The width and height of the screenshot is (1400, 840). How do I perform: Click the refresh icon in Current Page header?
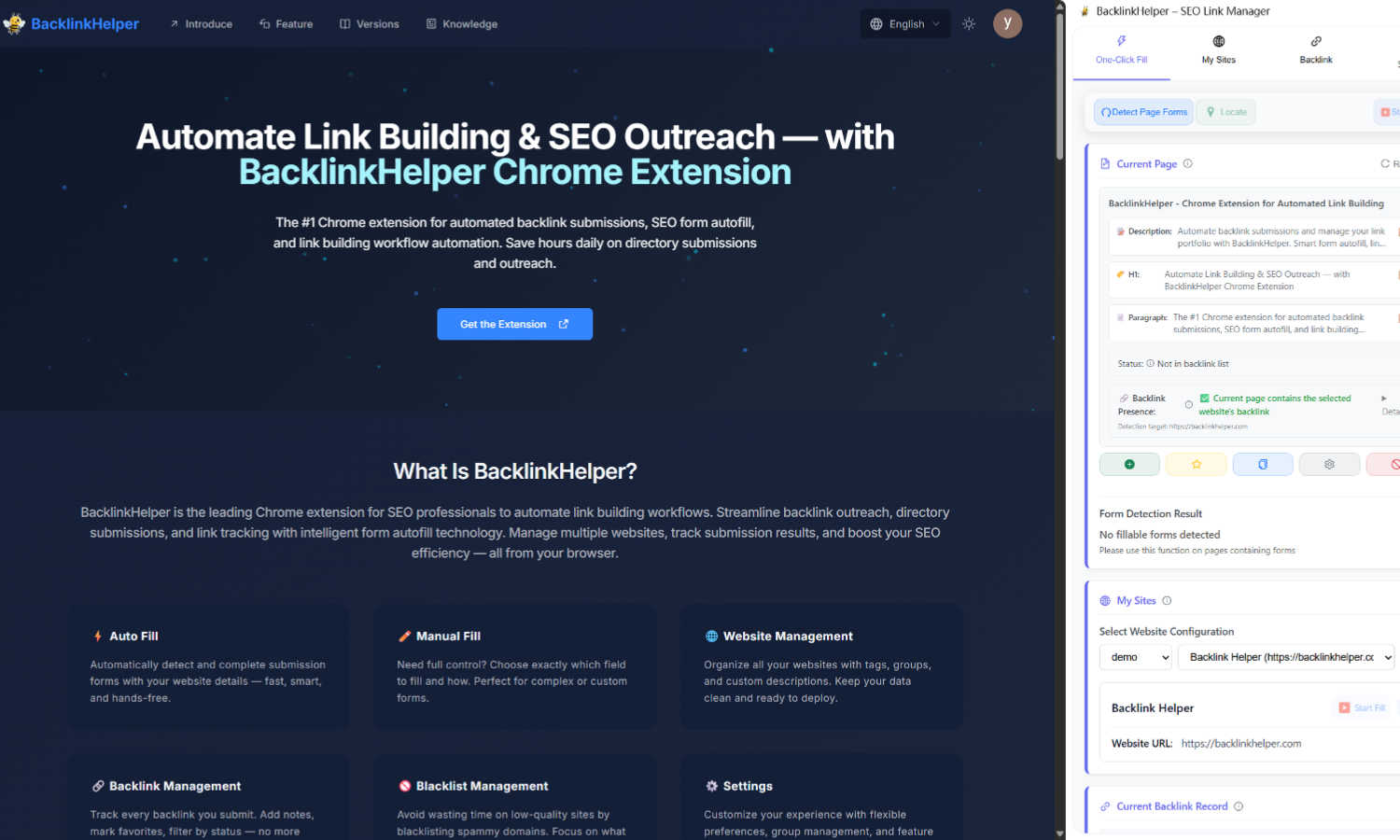click(x=1385, y=163)
